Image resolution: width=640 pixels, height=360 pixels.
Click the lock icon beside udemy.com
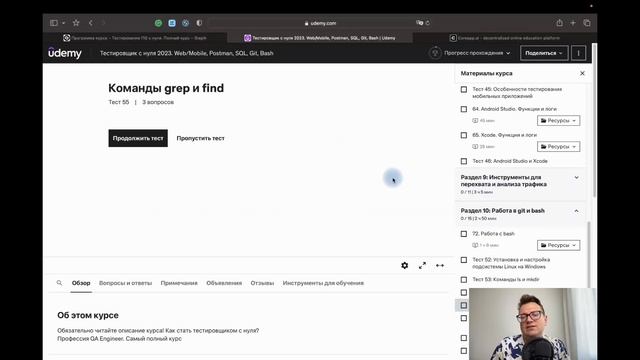[x=307, y=23]
